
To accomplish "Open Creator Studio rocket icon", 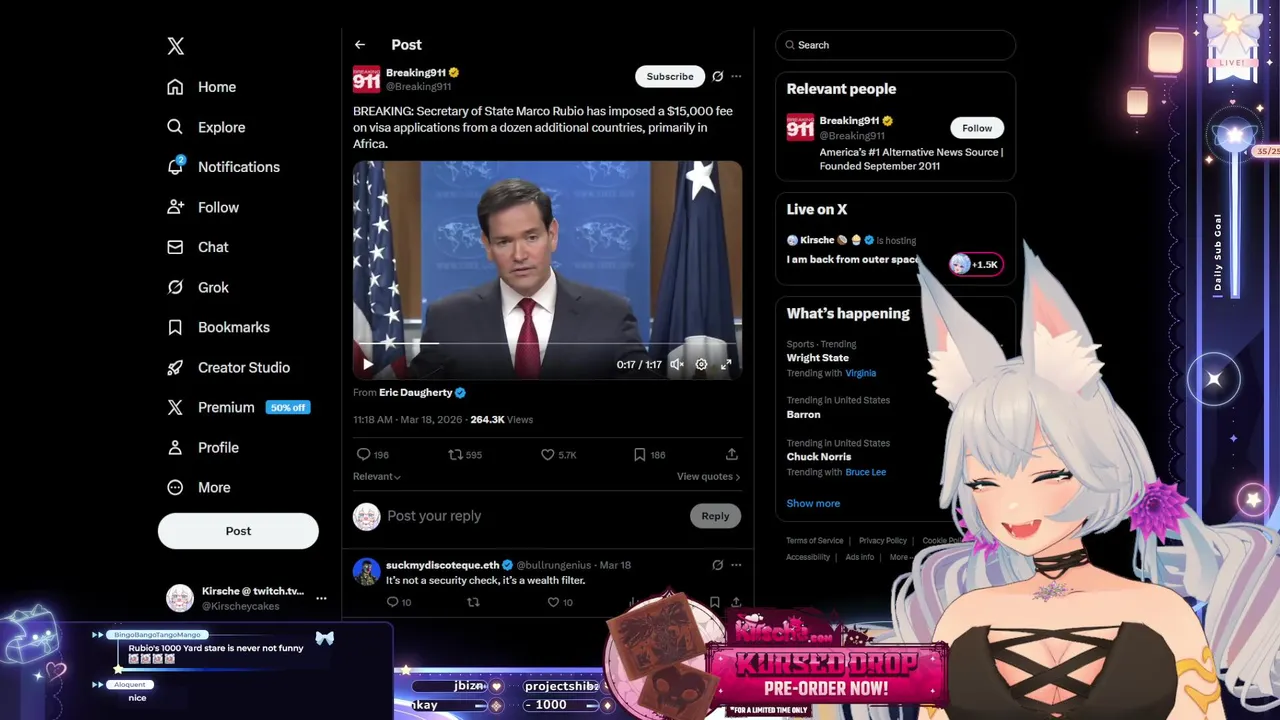I will click(x=175, y=367).
